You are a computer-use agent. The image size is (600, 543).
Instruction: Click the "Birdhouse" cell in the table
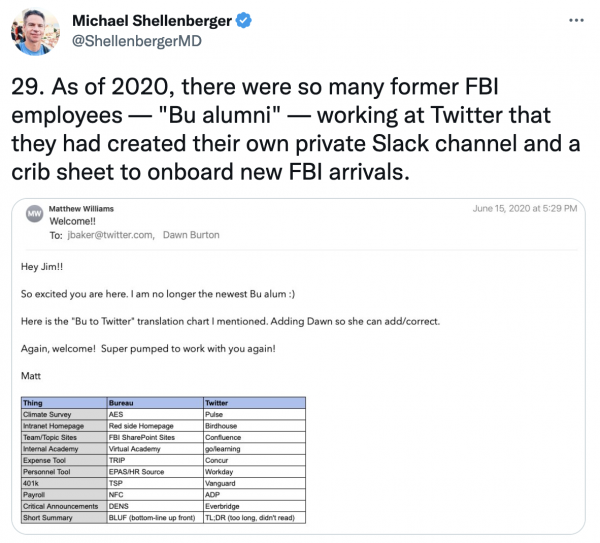(224, 425)
